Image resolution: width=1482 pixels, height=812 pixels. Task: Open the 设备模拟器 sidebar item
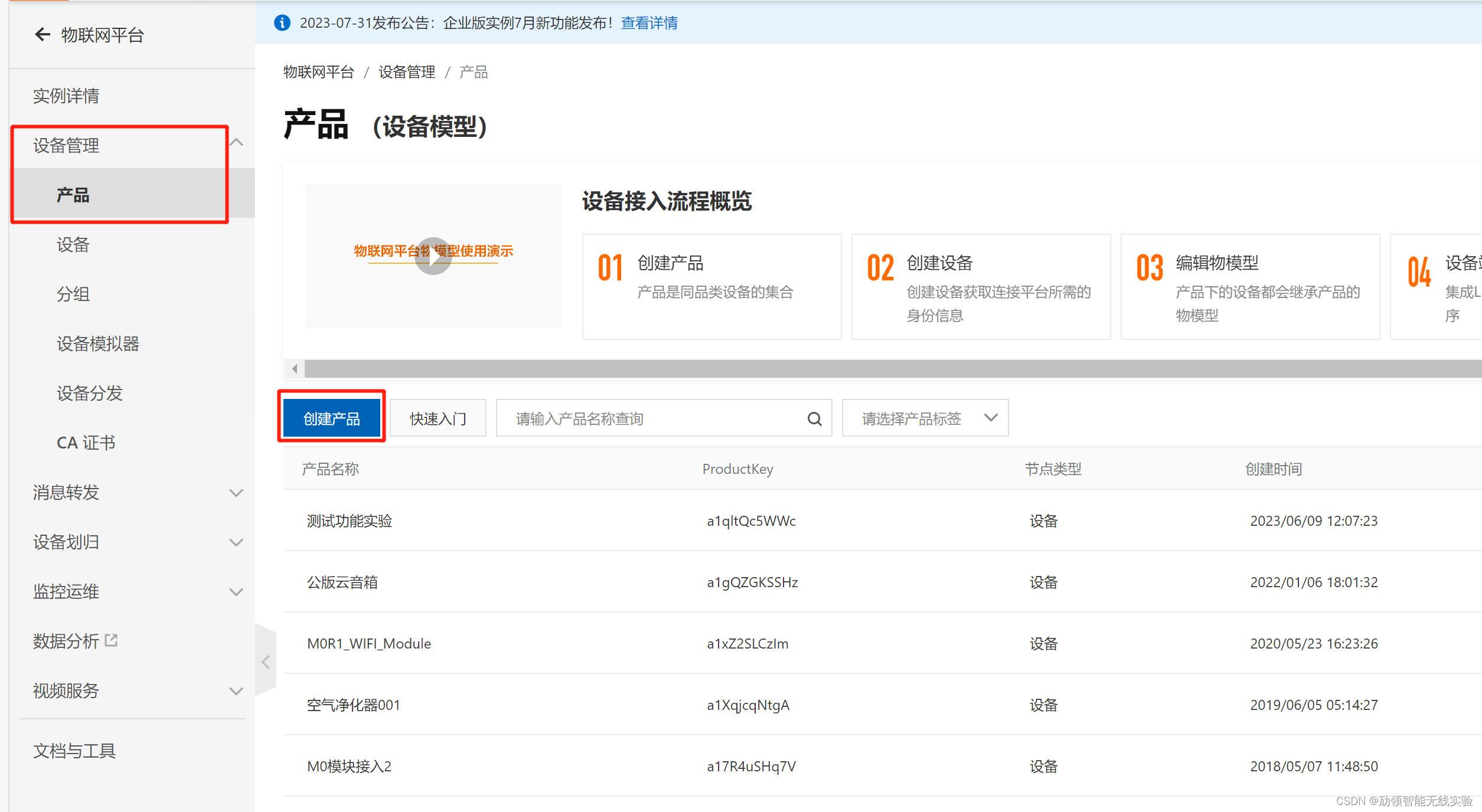[98, 344]
